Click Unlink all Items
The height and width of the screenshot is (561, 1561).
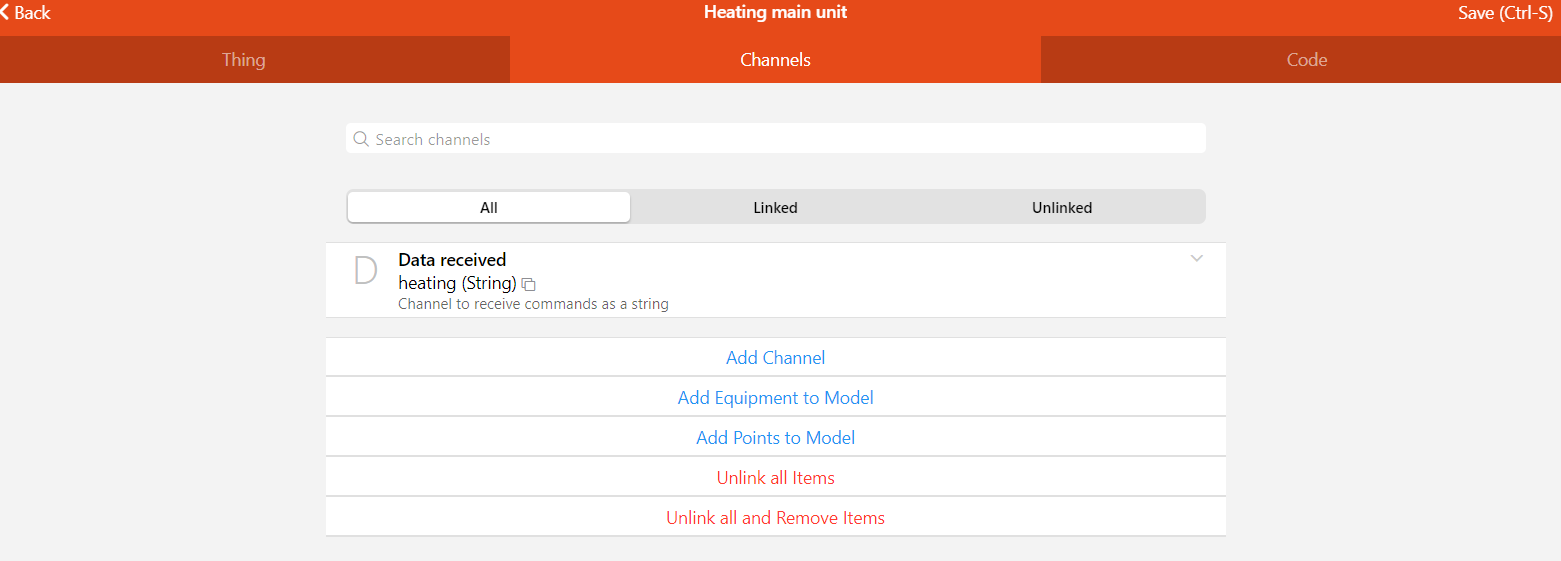(776, 477)
